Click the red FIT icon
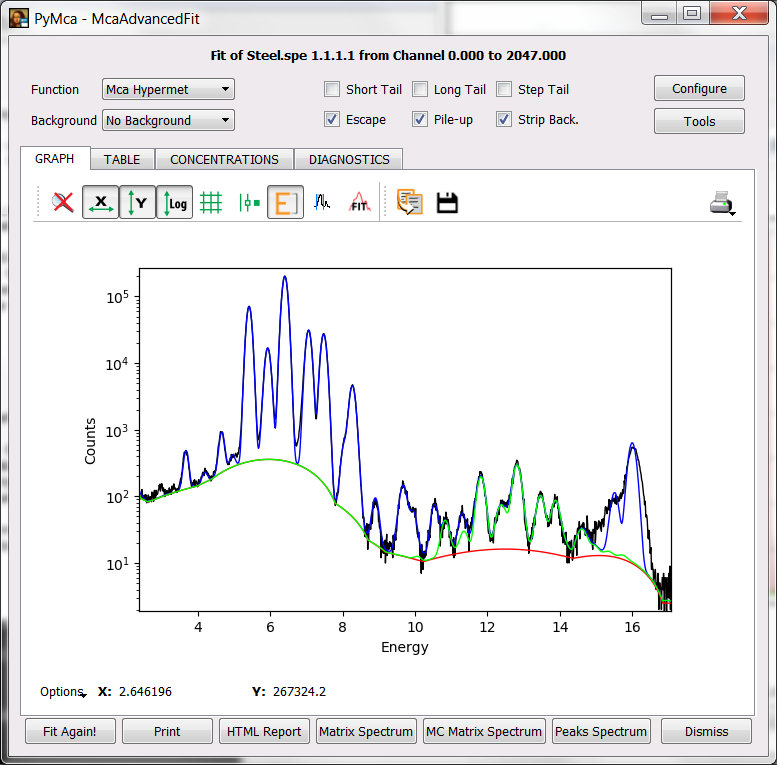 click(359, 202)
